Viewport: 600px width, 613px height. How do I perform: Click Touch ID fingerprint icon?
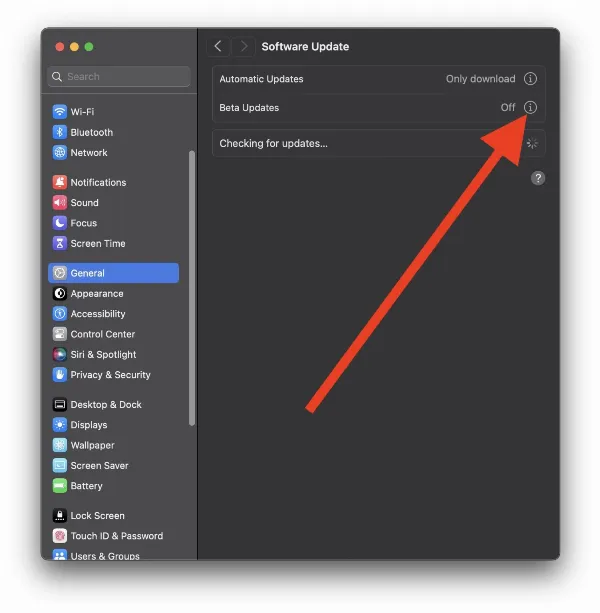coord(59,536)
